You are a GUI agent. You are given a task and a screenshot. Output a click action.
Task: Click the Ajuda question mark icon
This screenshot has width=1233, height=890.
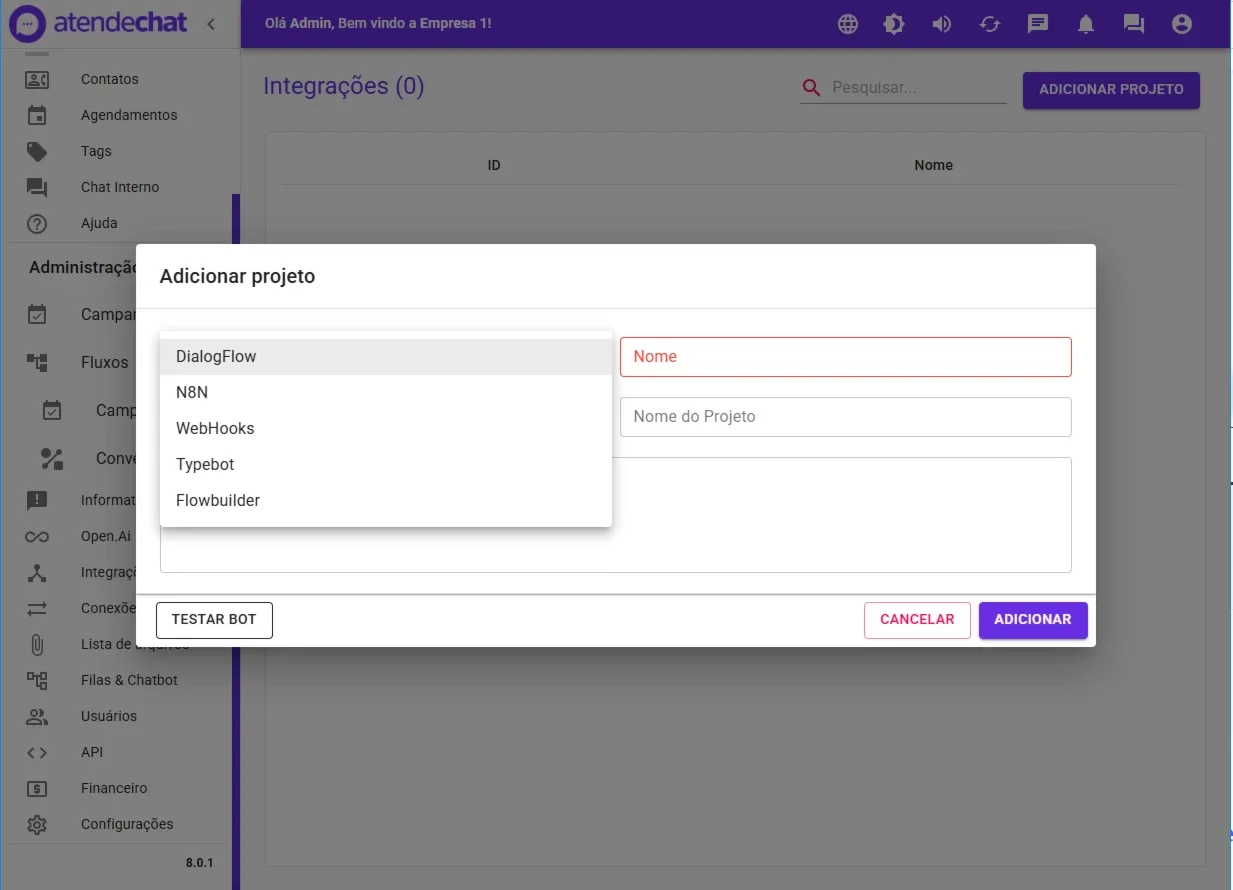37,224
